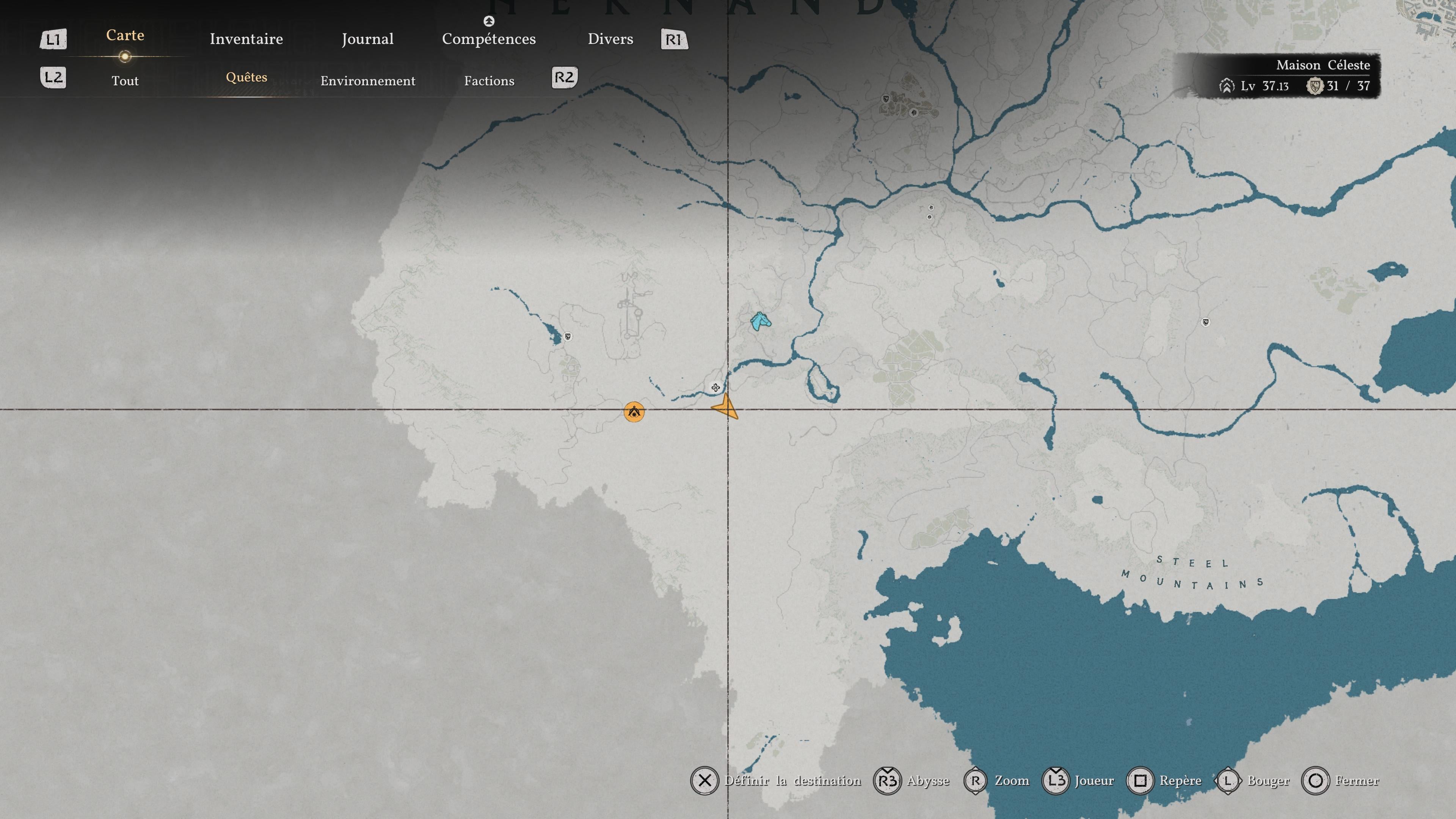
Task: Click the Lv 37.13 level value
Action: pos(1265,86)
